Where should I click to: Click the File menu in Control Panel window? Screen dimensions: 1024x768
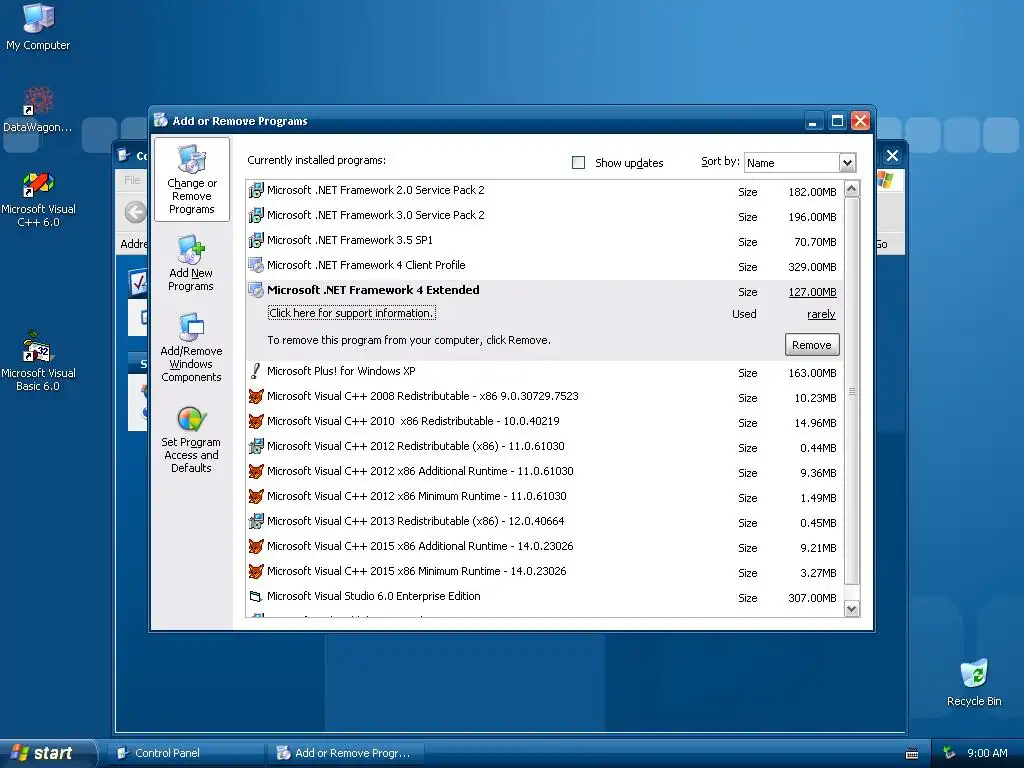(x=132, y=180)
